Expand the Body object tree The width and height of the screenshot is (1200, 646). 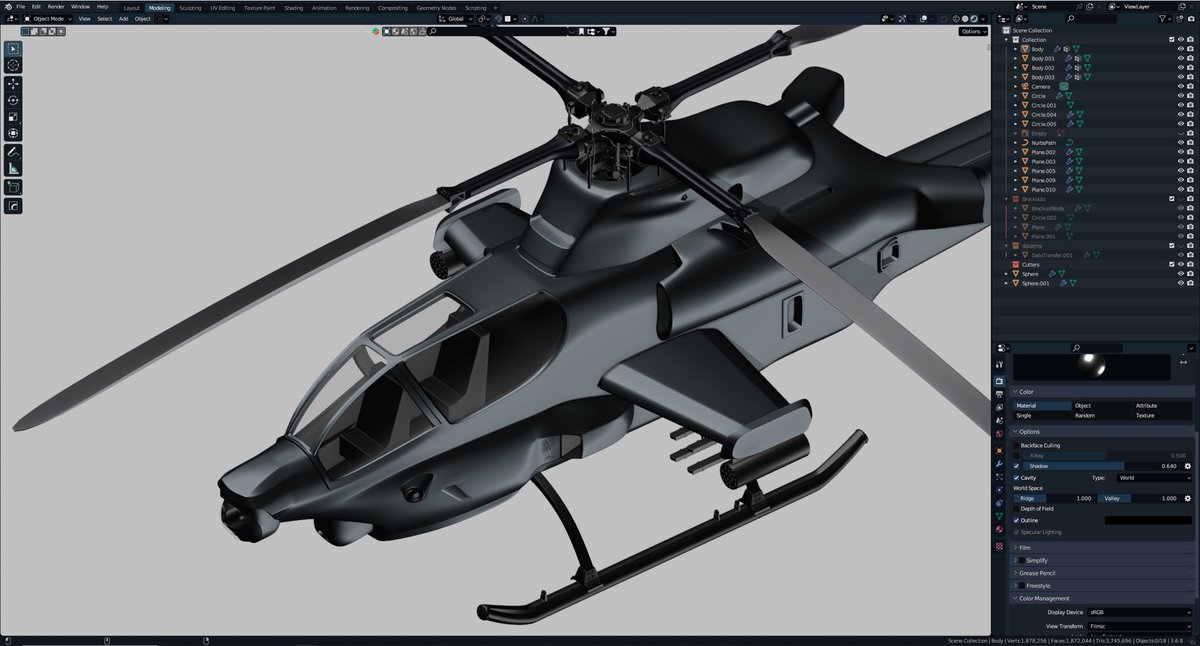point(1015,49)
